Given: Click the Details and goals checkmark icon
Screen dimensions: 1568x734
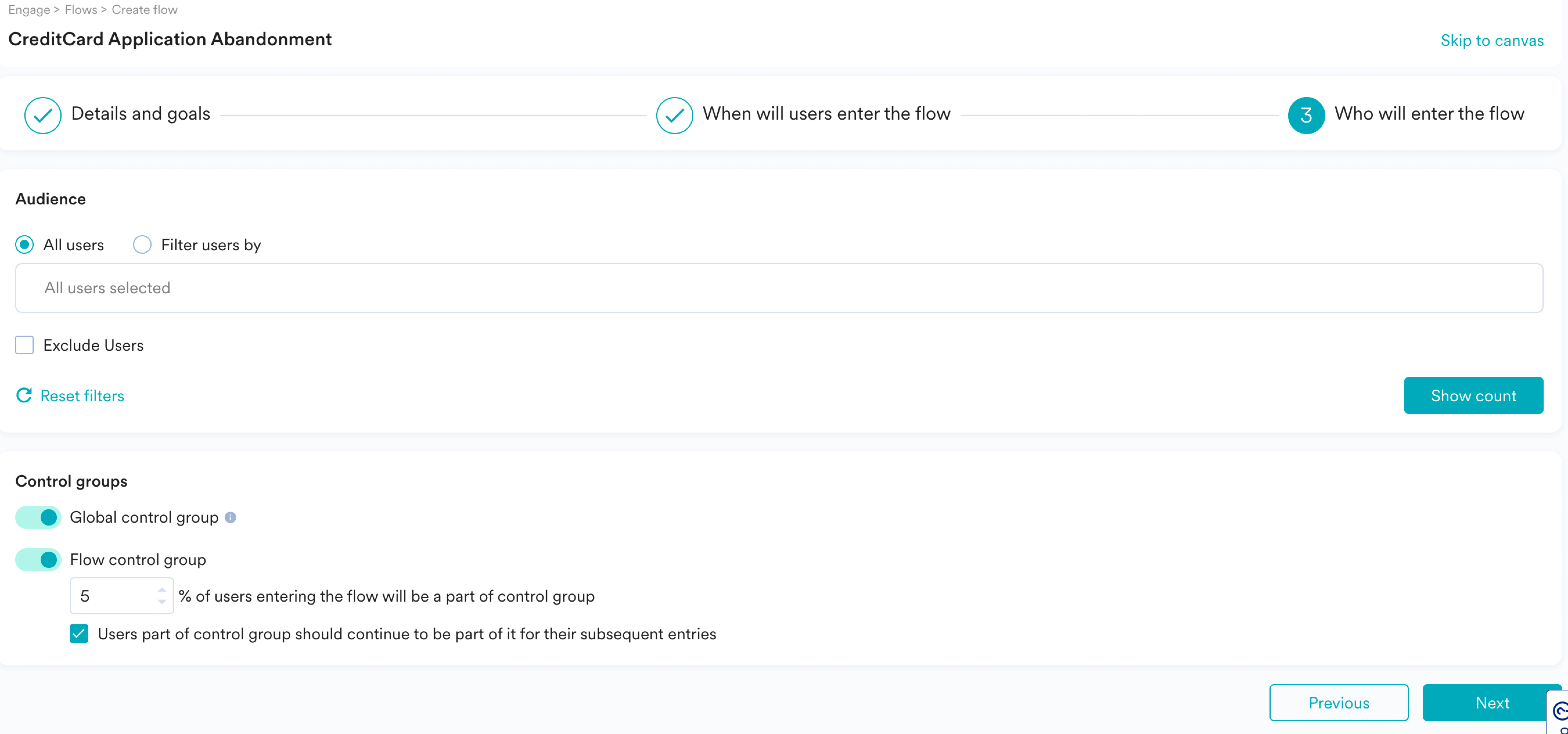Looking at the screenshot, I should pos(43,114).
